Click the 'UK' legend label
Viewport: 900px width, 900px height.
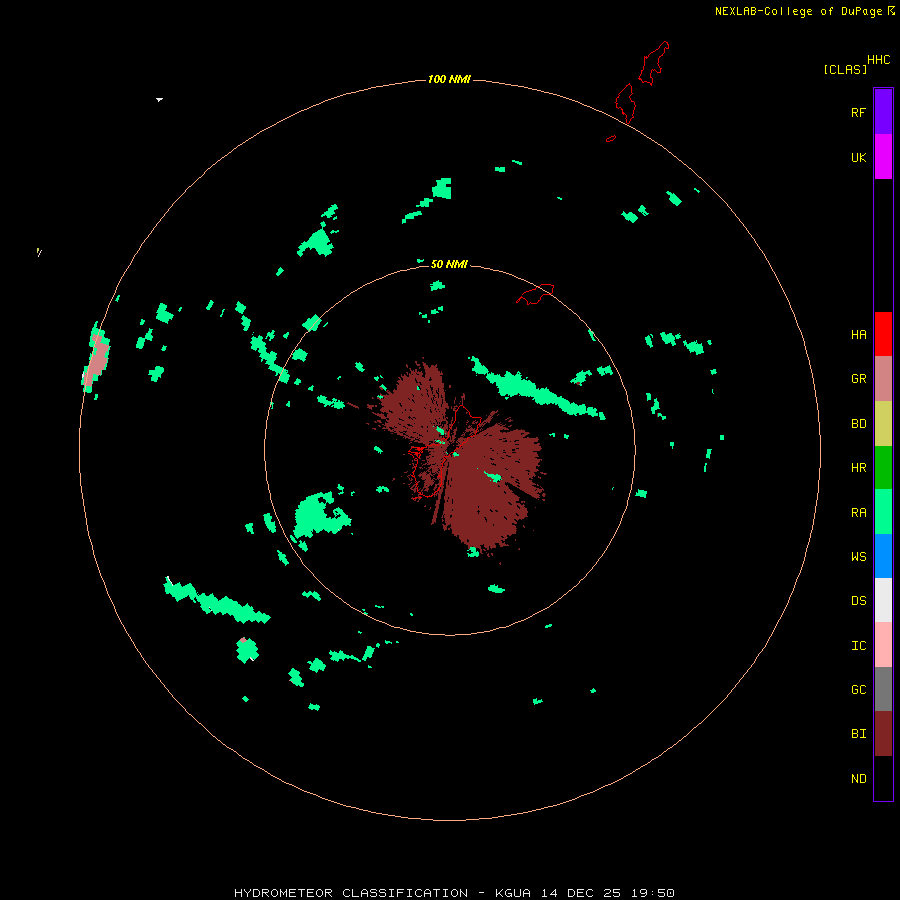point(858,157)
